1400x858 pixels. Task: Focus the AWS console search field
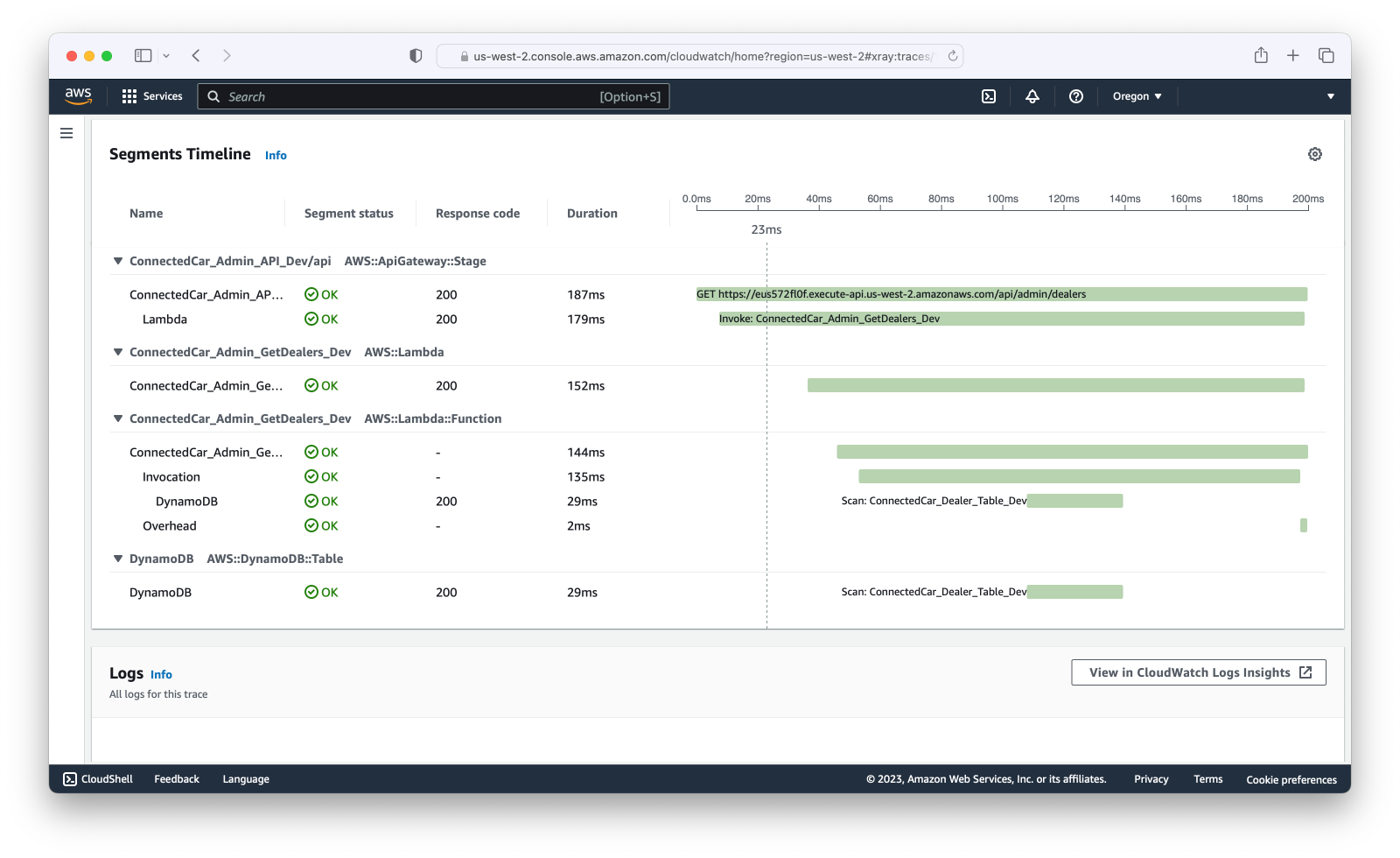(434, 96)
